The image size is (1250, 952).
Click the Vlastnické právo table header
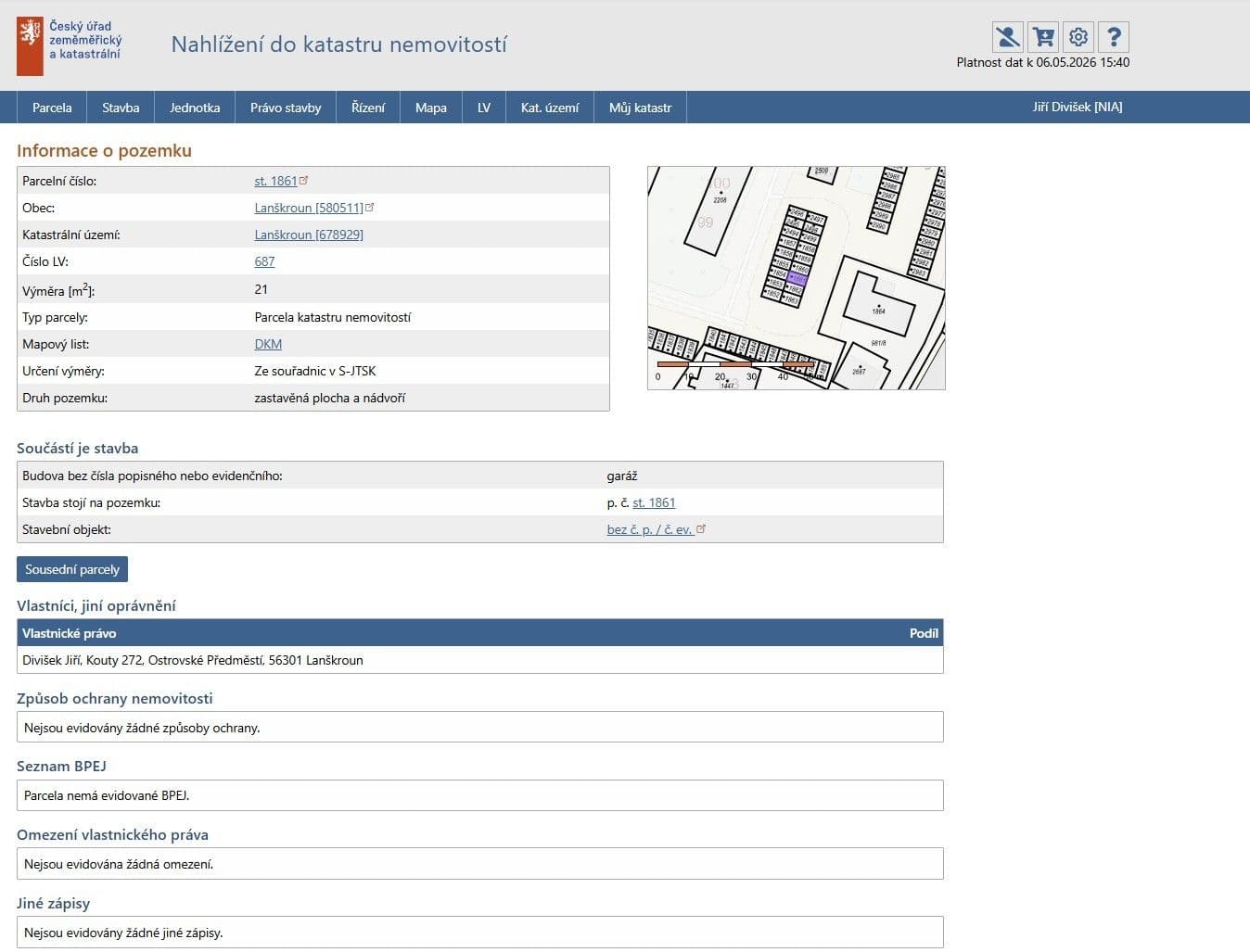[70, 633]
